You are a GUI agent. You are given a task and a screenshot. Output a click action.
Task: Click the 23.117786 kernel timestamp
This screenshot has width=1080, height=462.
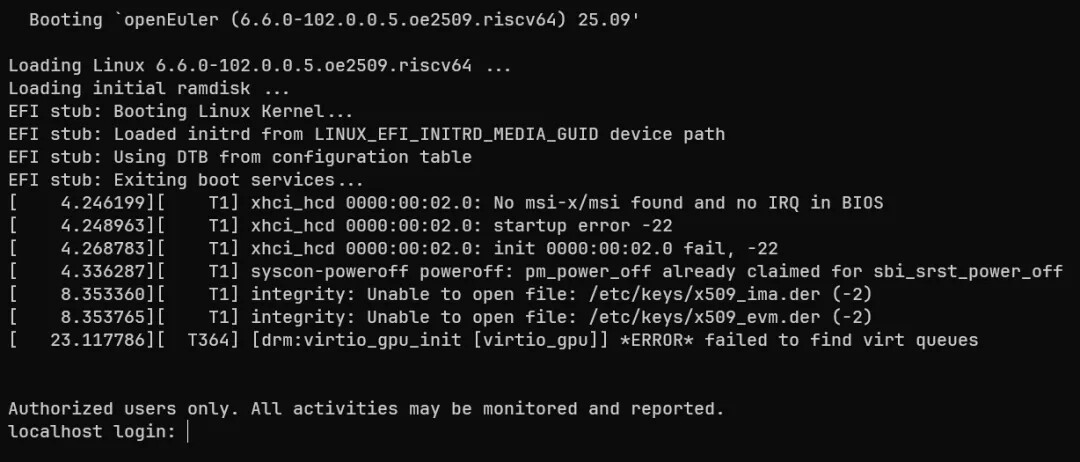97,341
